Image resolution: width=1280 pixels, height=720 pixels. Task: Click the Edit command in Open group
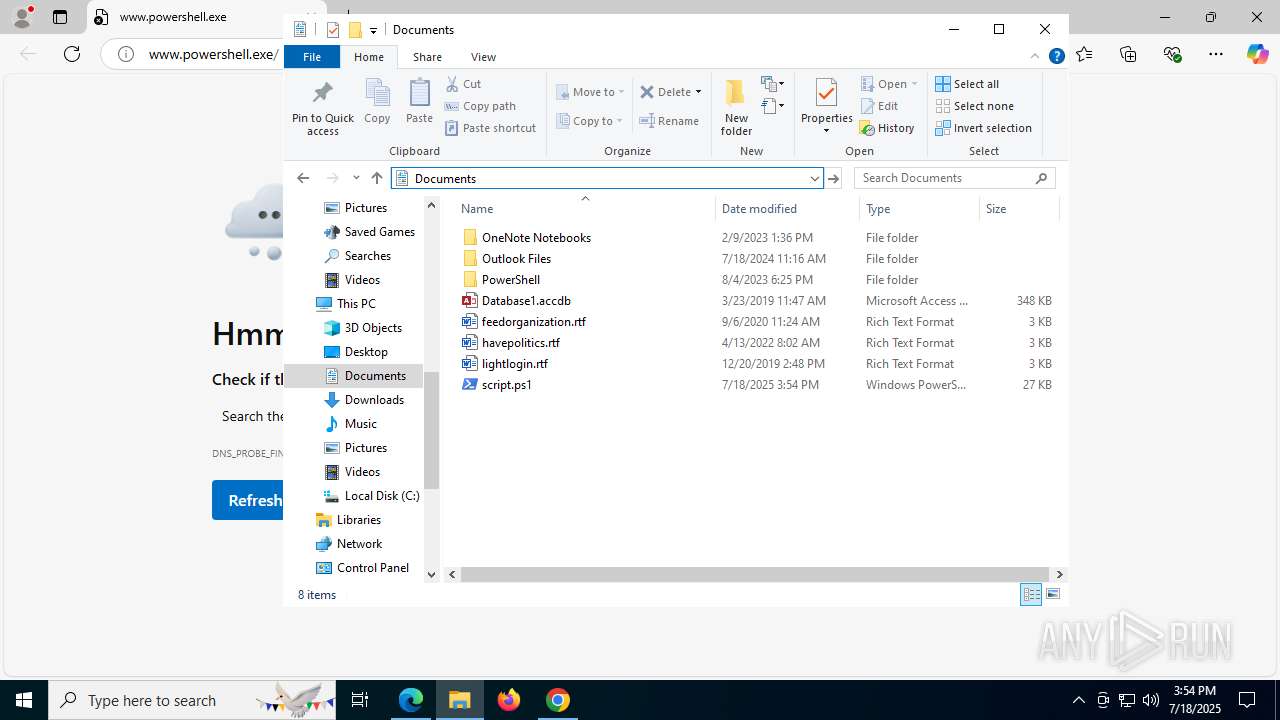[879, 106]
